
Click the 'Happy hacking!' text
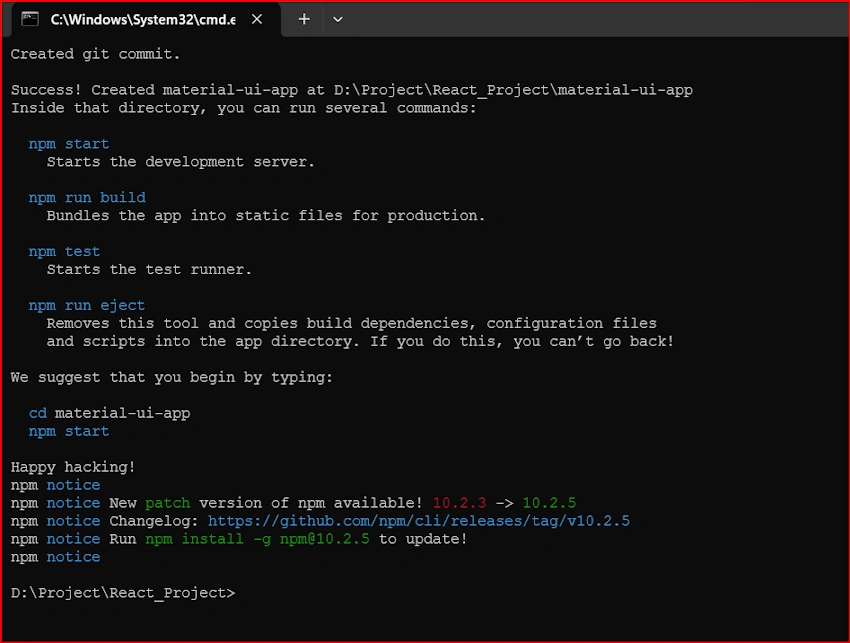click(x=73, y=467)
